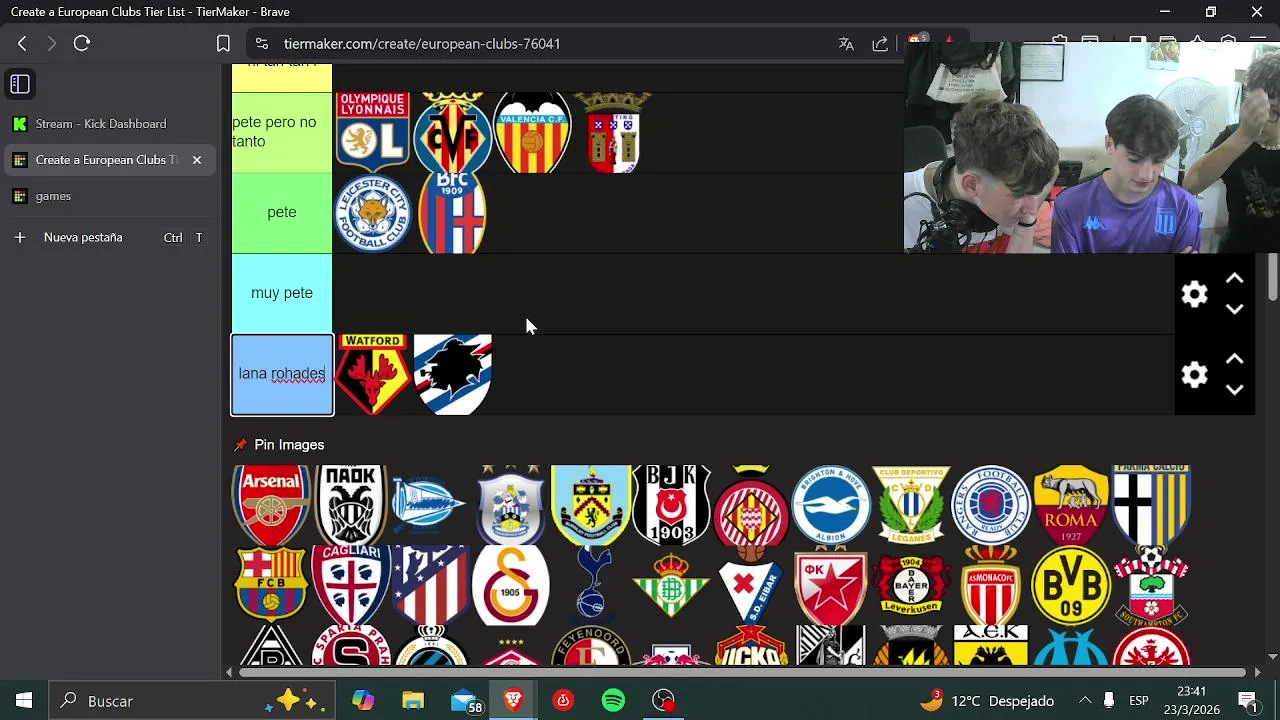The height and width of the screenshot is (720, 1280).
Task: Click the pete tier label
Action: point(282,212)
